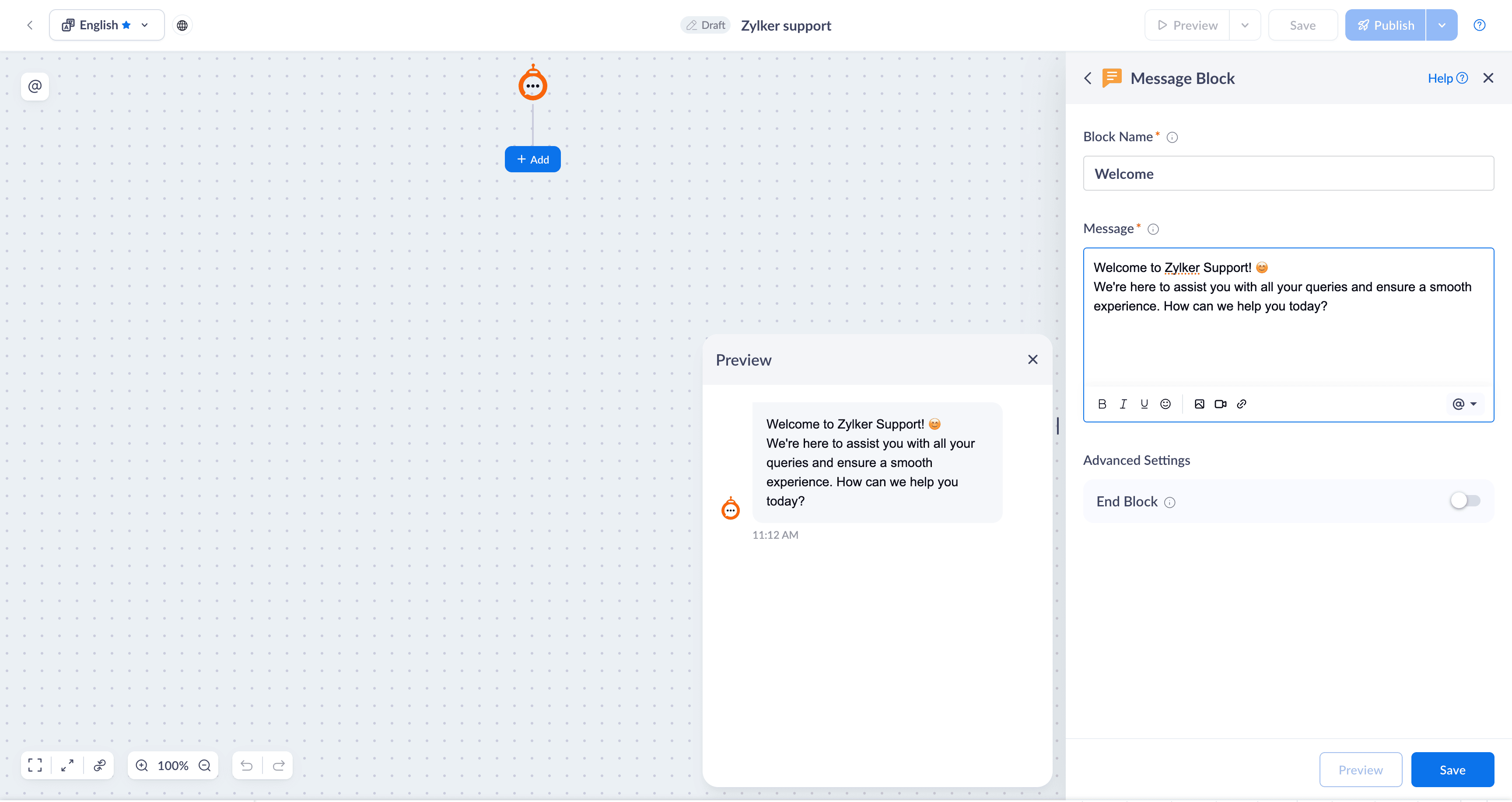1512x802 pixels.
Task: Enable the End Block toggle
Action: (x=1465, y=501)
